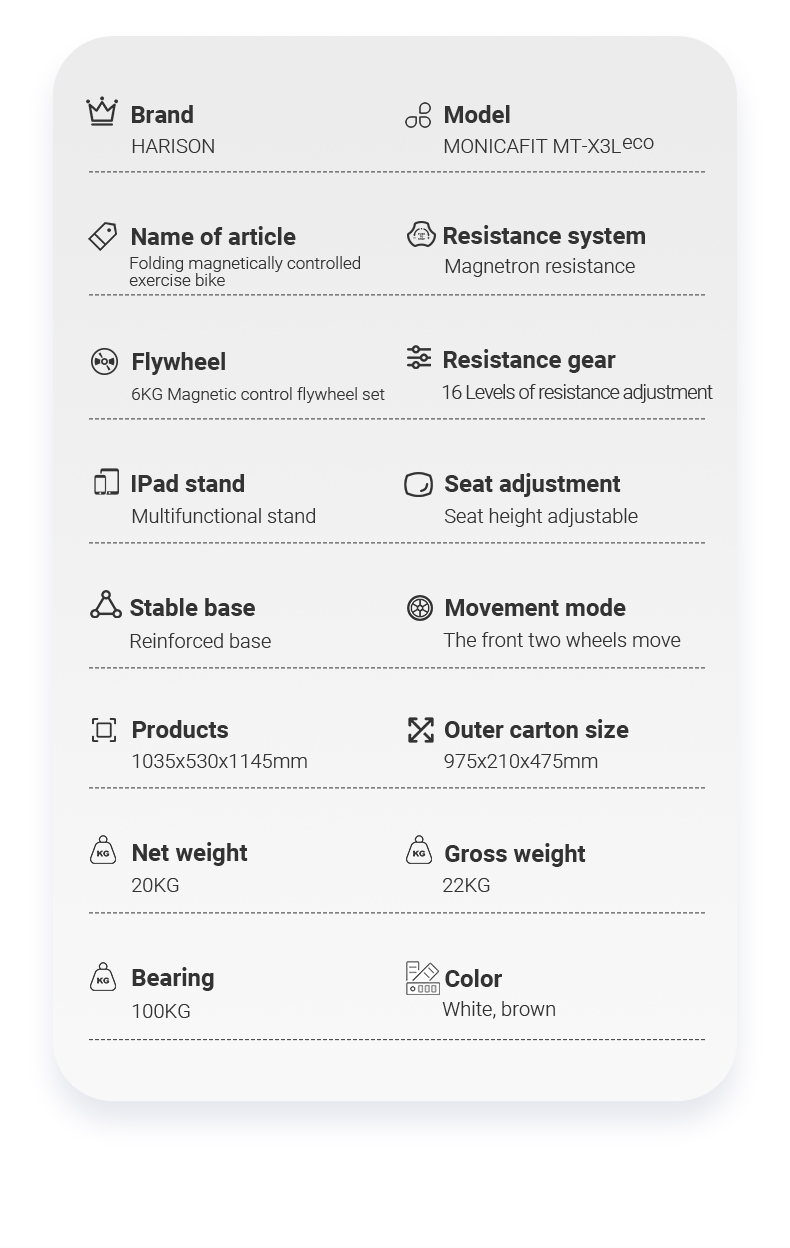This screenshot has width=790, height=1248.
Task: Click the Outer carton size heading
Action: tap(536, 730)
